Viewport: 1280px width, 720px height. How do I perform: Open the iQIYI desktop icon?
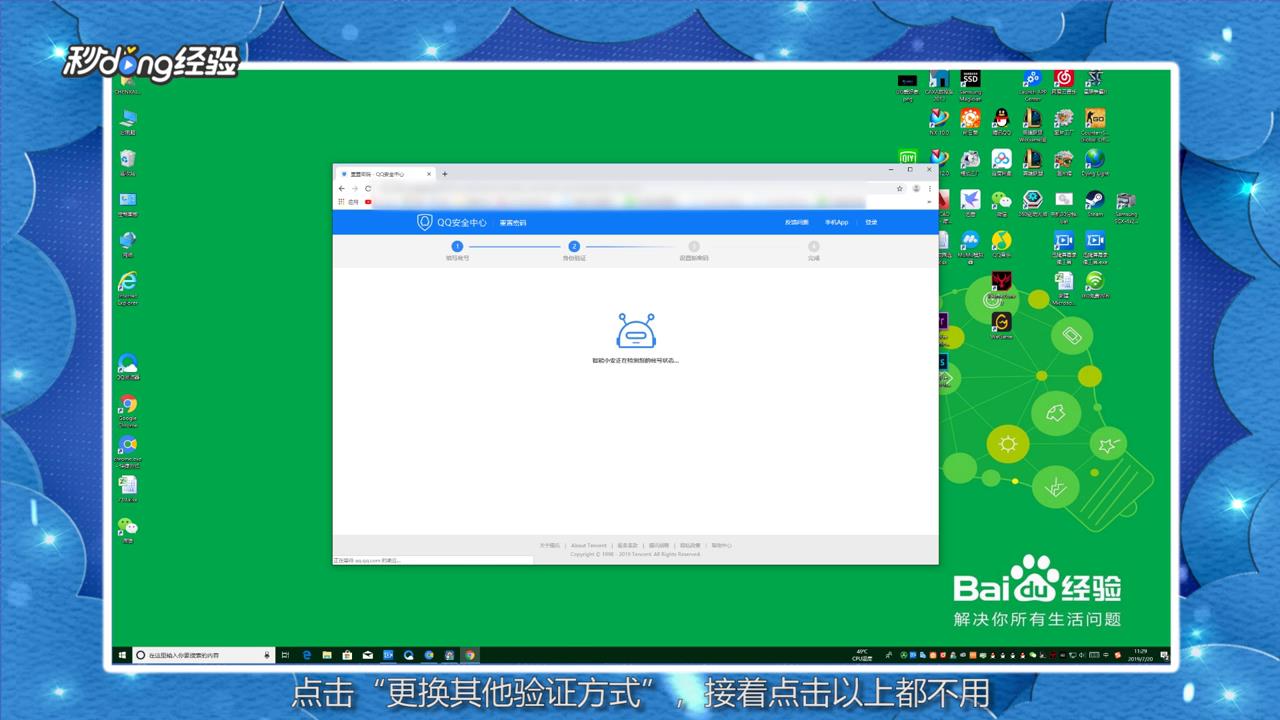coord(907,158)
